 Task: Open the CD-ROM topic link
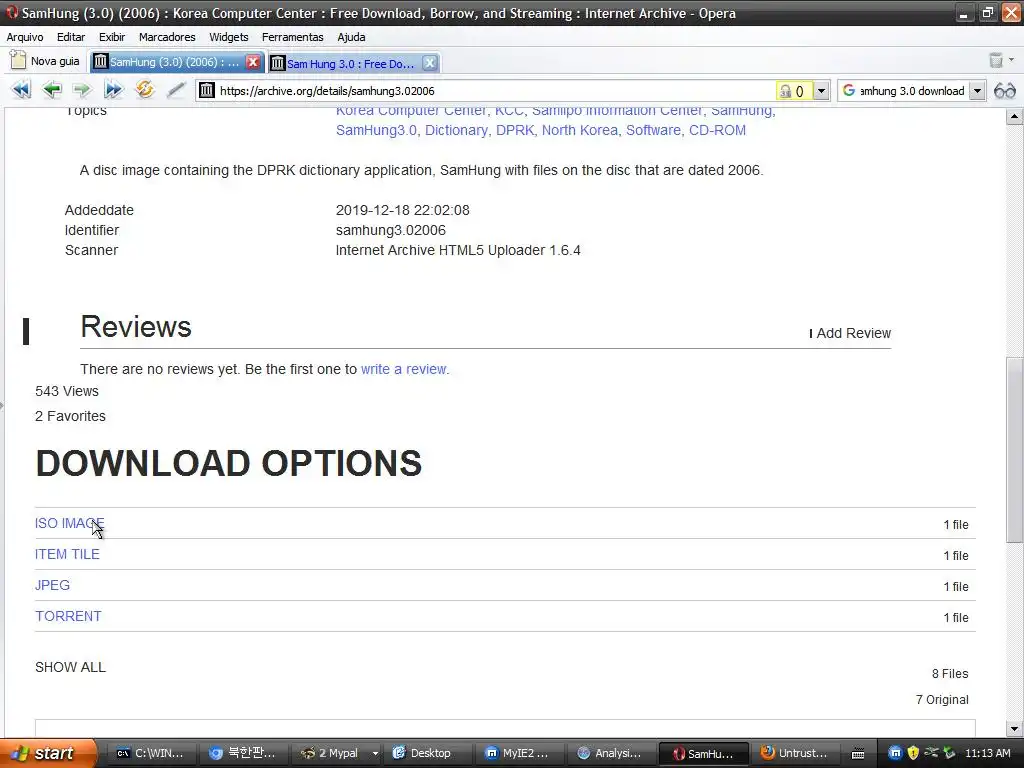click(717, 130)
